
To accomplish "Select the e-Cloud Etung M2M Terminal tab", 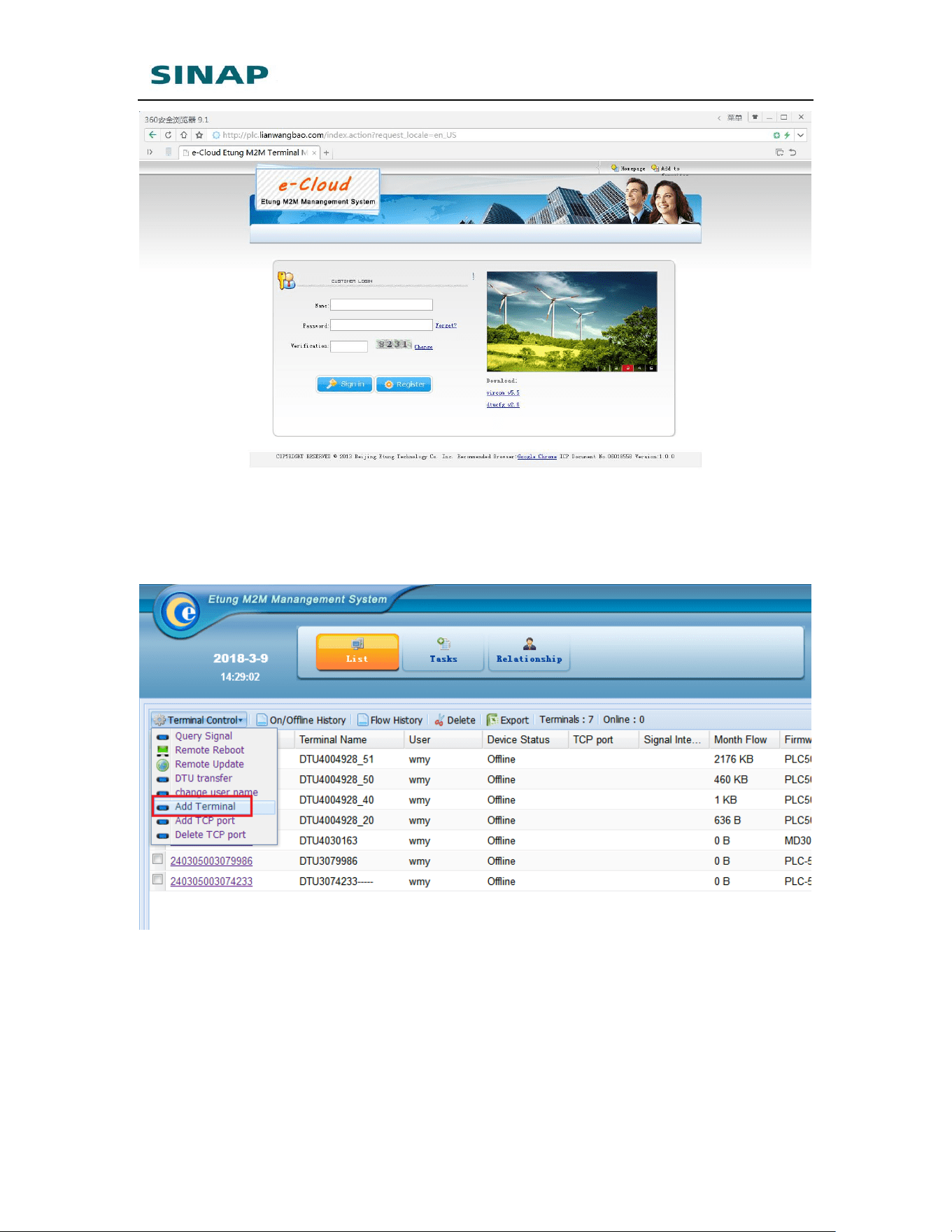I will point(249,153).
